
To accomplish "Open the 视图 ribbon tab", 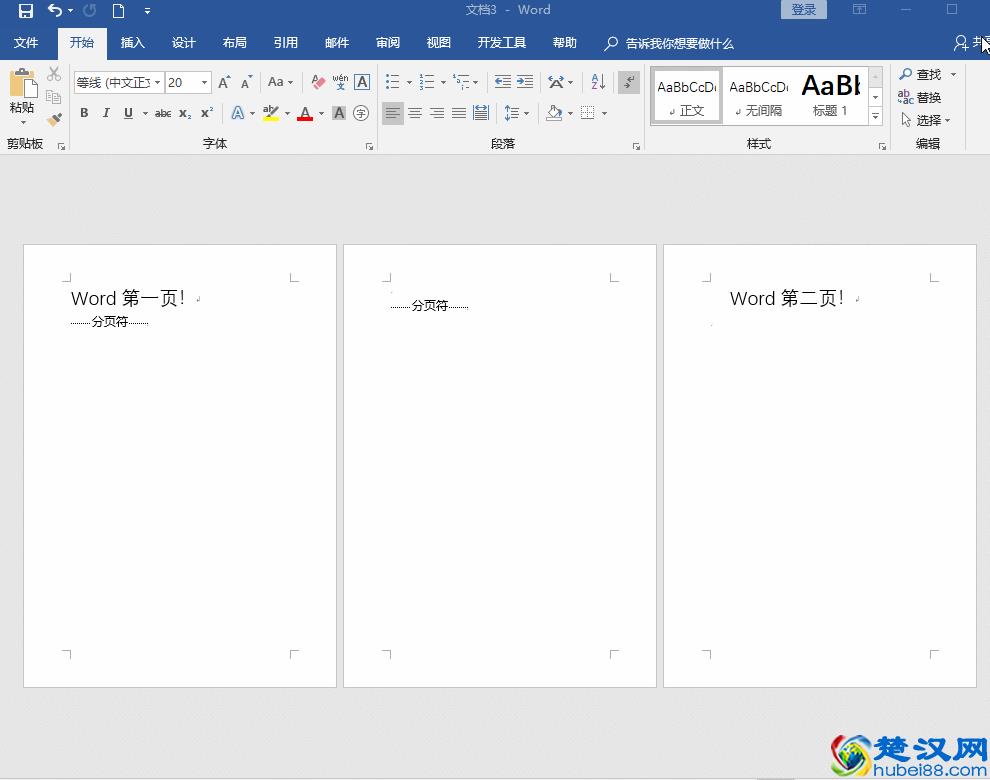I will pyautogui.click(x=437, y=43).
